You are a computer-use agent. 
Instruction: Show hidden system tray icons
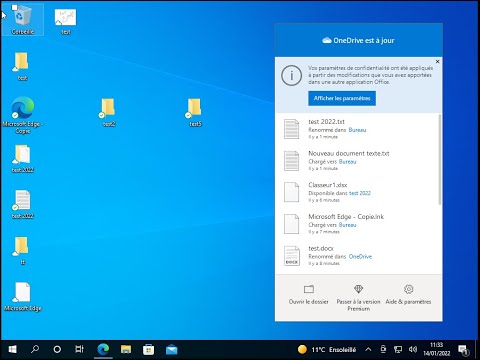[x=368, y=349]
